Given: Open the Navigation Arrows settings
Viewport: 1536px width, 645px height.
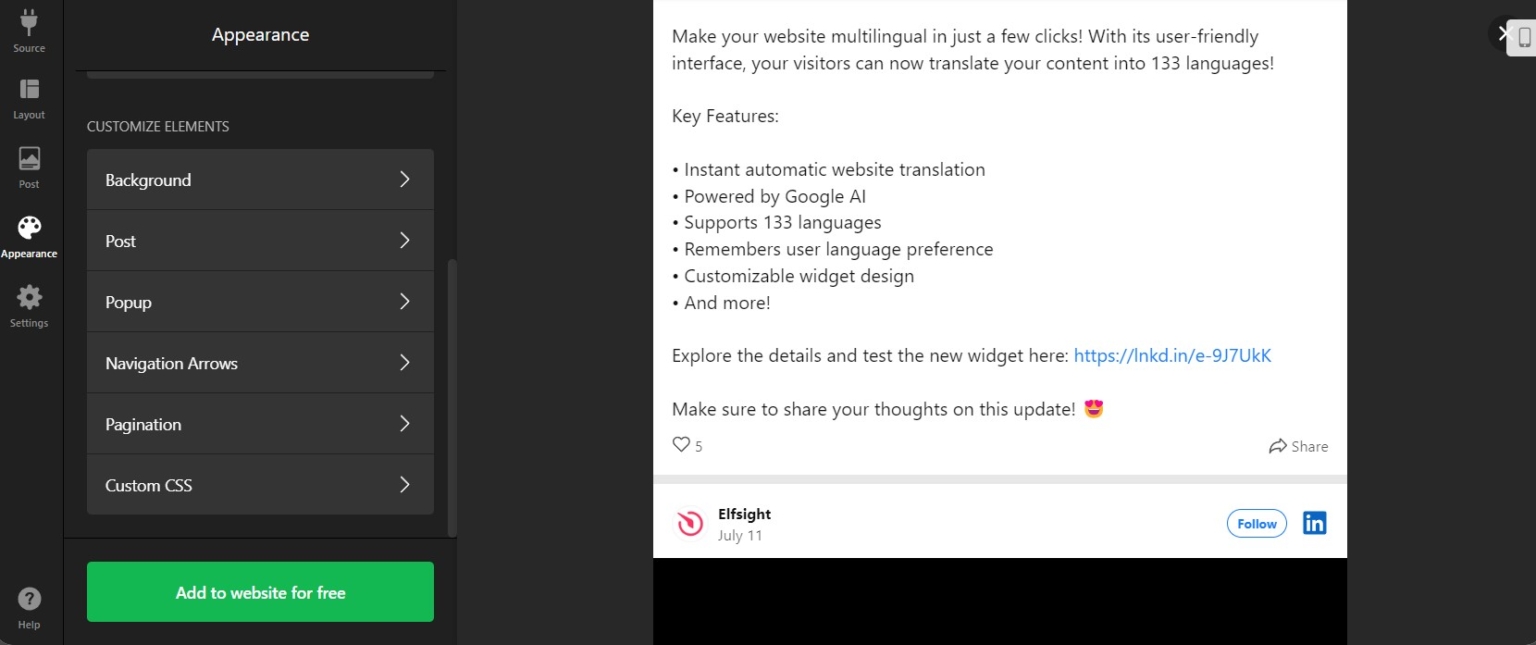Looking at the screenshot, I should tap(260, 362).
